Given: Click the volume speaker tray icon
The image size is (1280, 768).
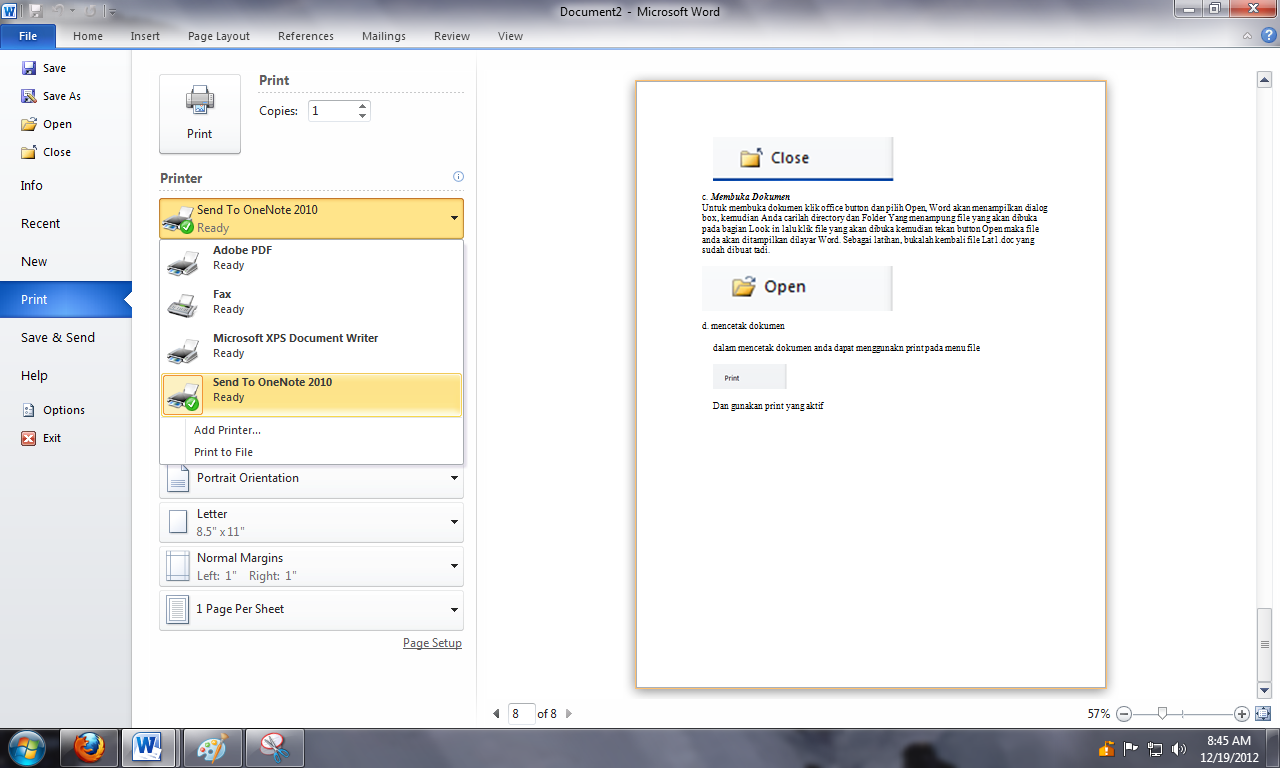Looking at the screenshot, I should tap(1178, 748).
